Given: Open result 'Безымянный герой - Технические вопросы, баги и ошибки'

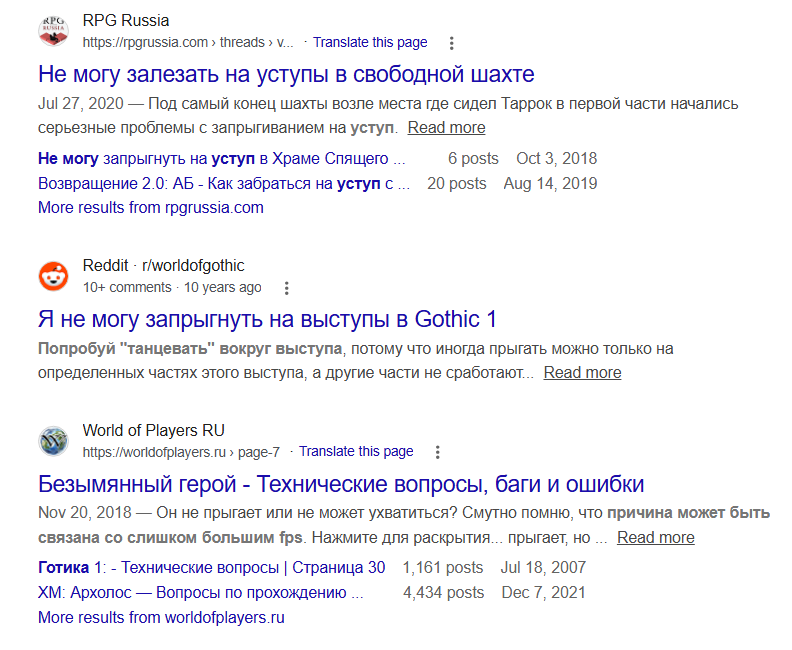Looking at the screenshot, I should (341, 484).
